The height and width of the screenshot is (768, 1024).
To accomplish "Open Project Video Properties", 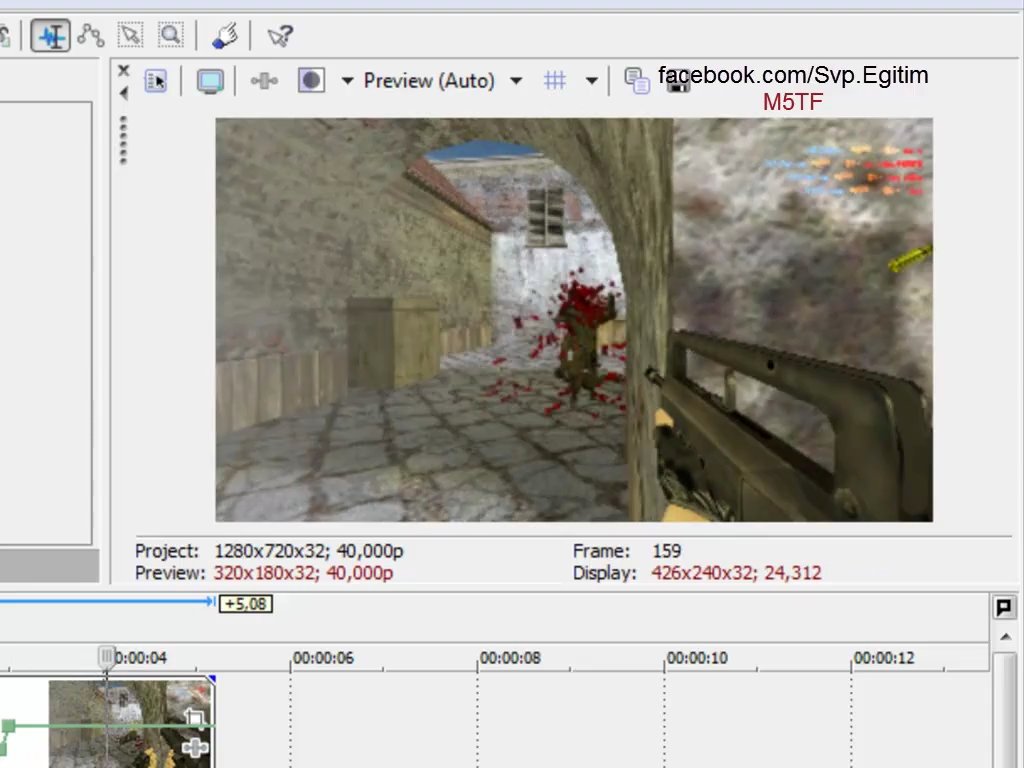I will (x=156, y=81).
